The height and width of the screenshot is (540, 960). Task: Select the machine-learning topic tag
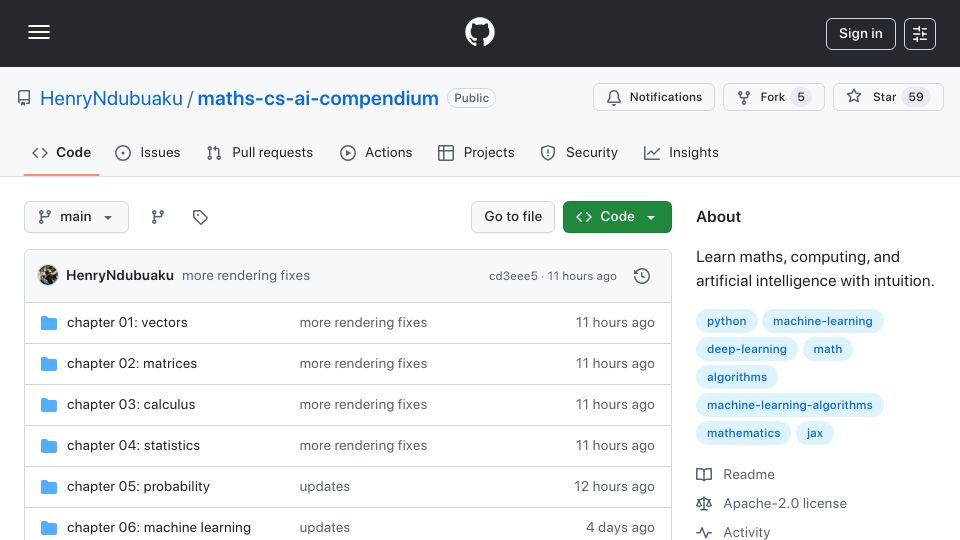[822, 321]
